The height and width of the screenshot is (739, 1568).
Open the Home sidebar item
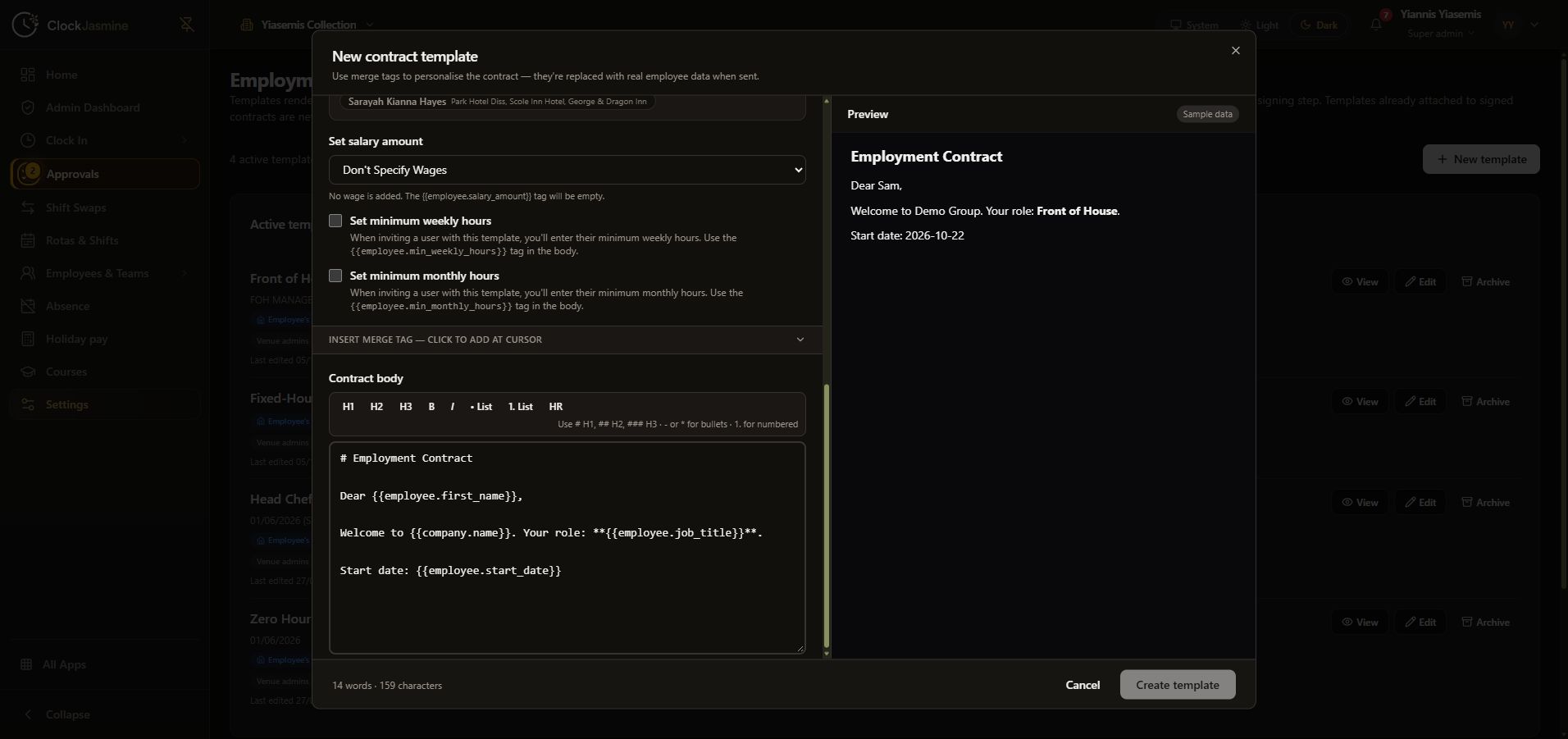point(105,75)
